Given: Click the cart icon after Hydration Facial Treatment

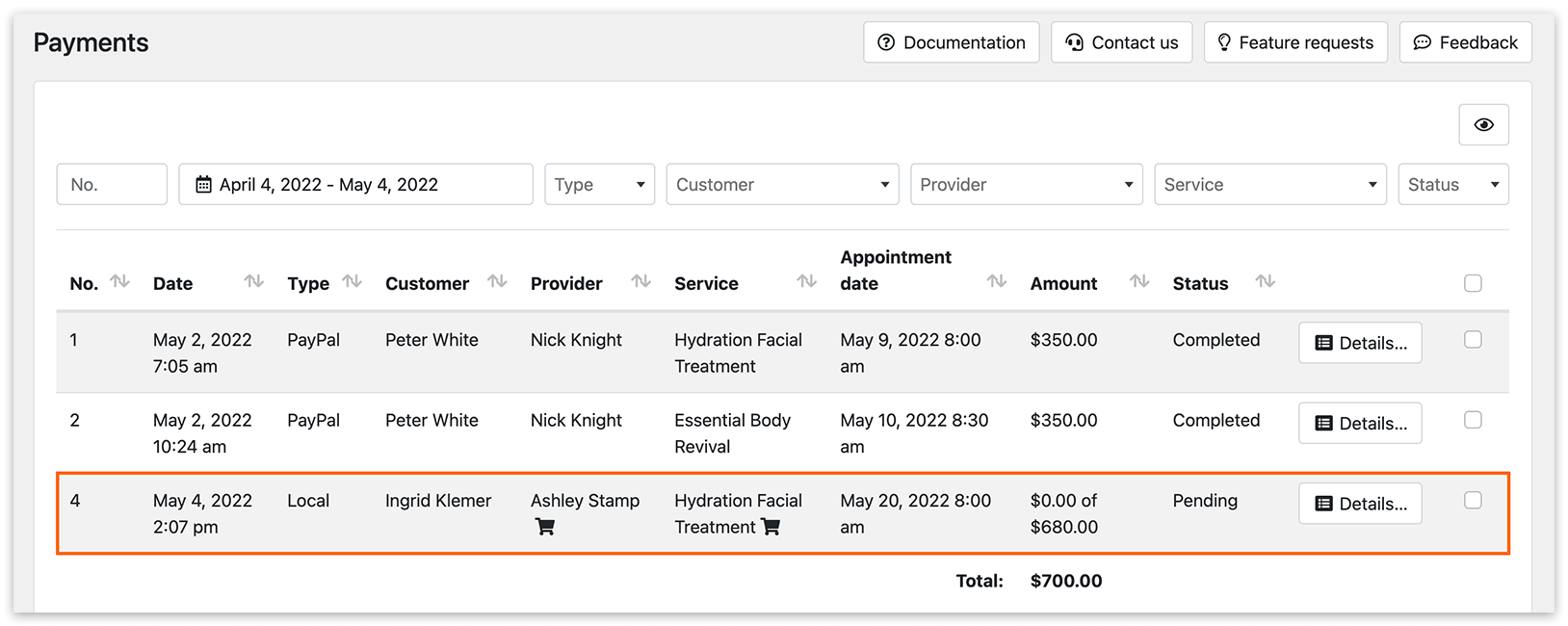Looking at the screenshot, I should tap(771, 527).
